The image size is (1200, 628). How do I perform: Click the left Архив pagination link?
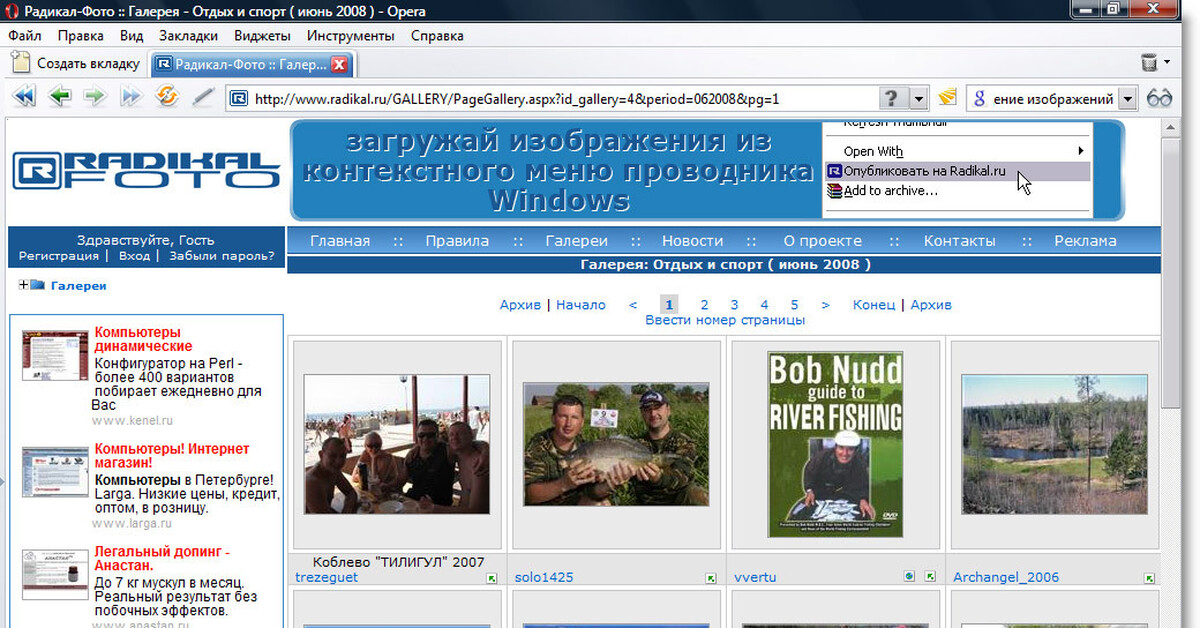pos(520,305)
